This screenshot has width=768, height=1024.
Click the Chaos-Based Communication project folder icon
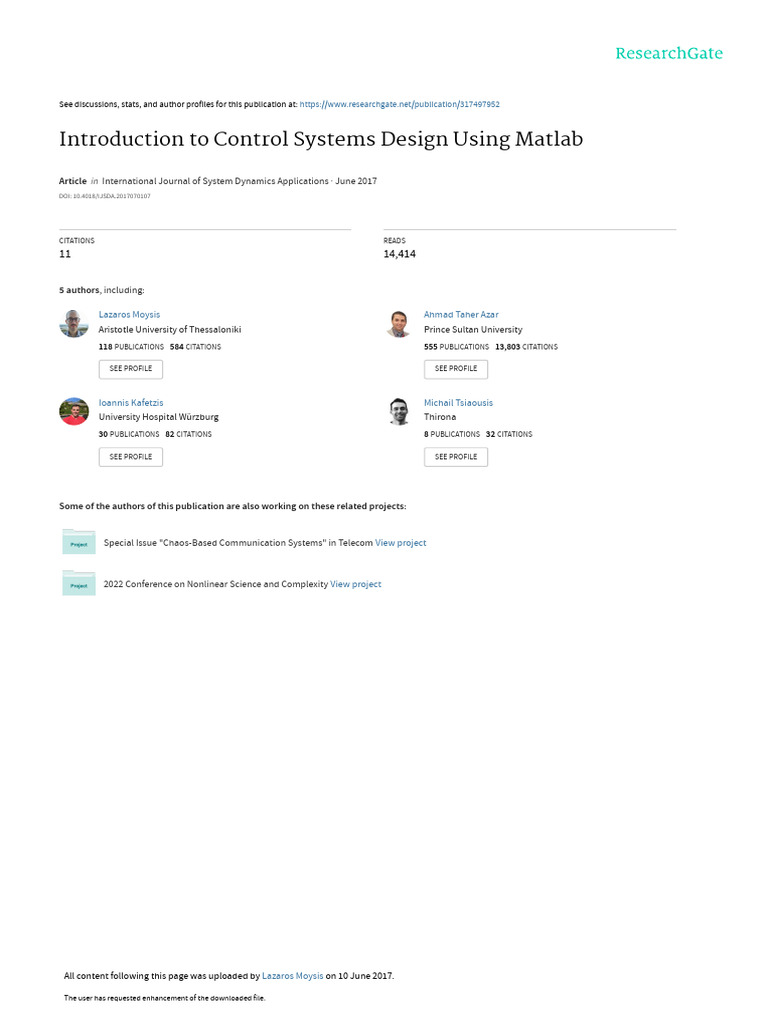tap(79, 542)
